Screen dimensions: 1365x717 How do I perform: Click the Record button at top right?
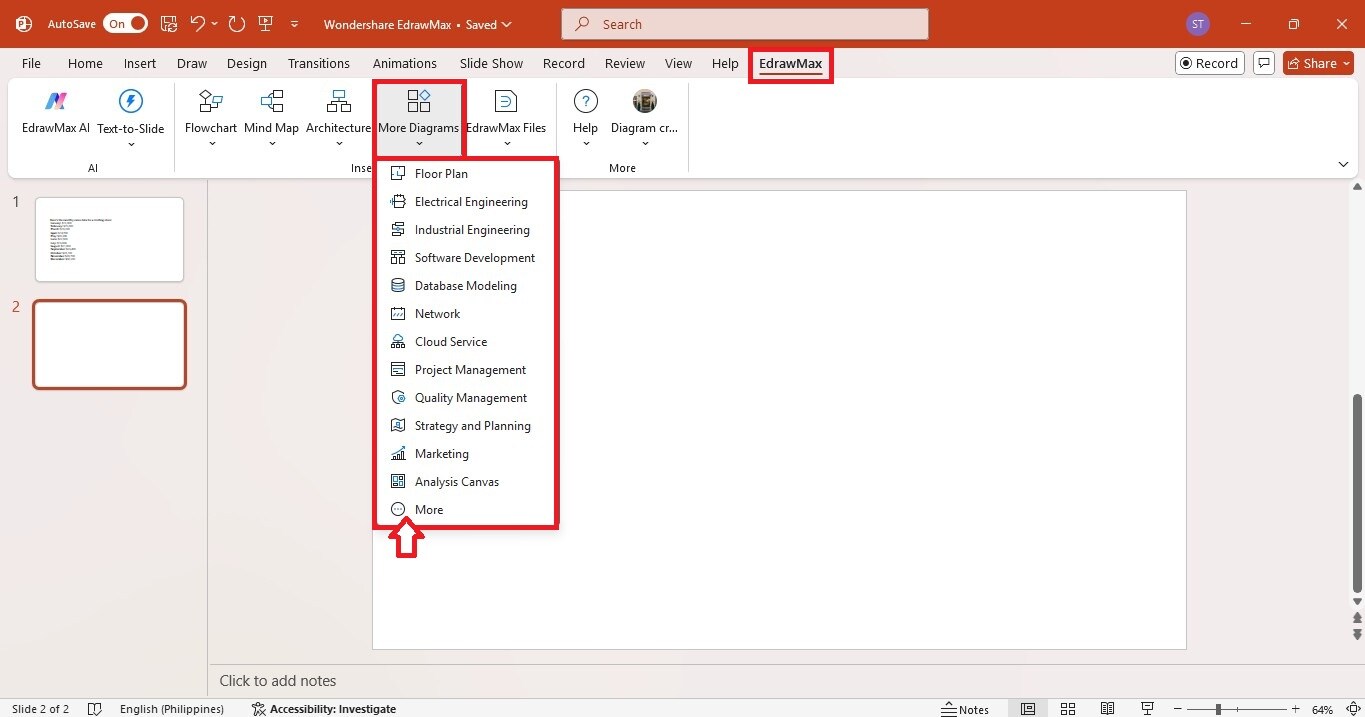(1209, 63)
